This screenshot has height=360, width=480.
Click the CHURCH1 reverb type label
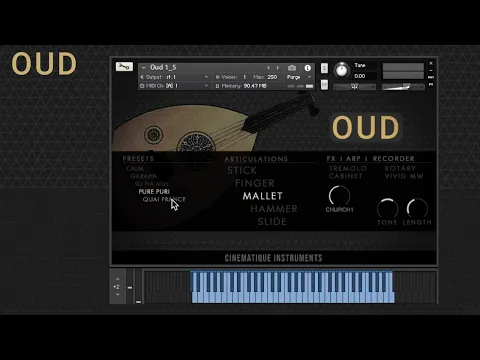click(339, 210)
